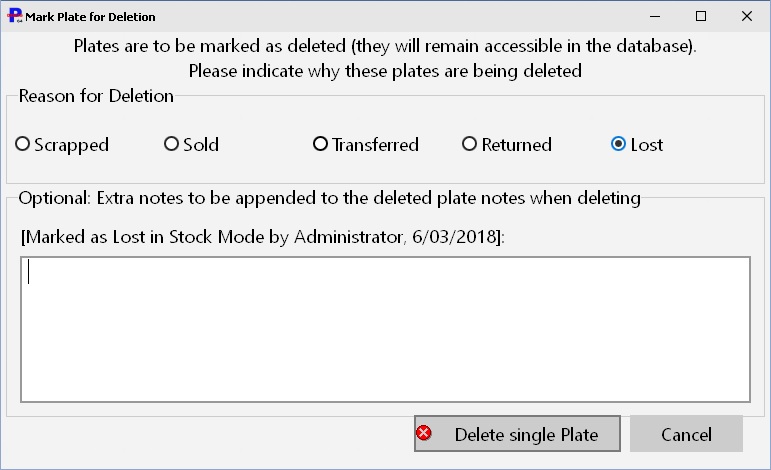This screenshot has width=771, height=470.
Task: Click the Delete single Plate button
Action: pos(517,434)
